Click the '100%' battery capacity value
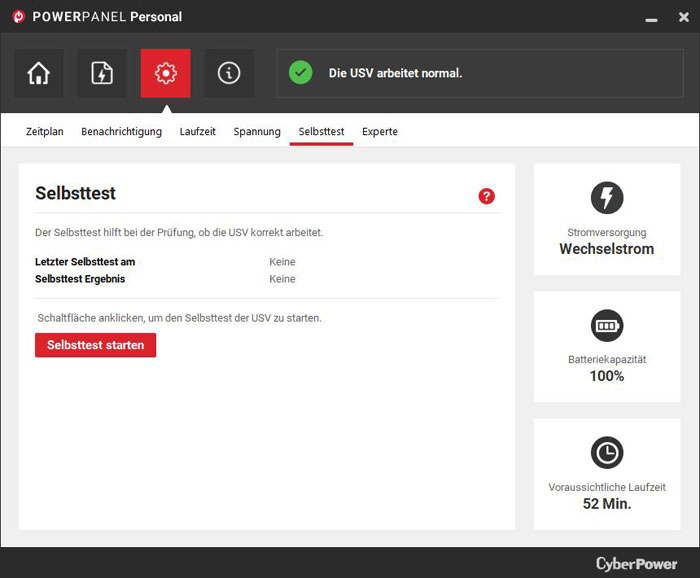This screenshot has height=578, width=700. coord(607,376)
